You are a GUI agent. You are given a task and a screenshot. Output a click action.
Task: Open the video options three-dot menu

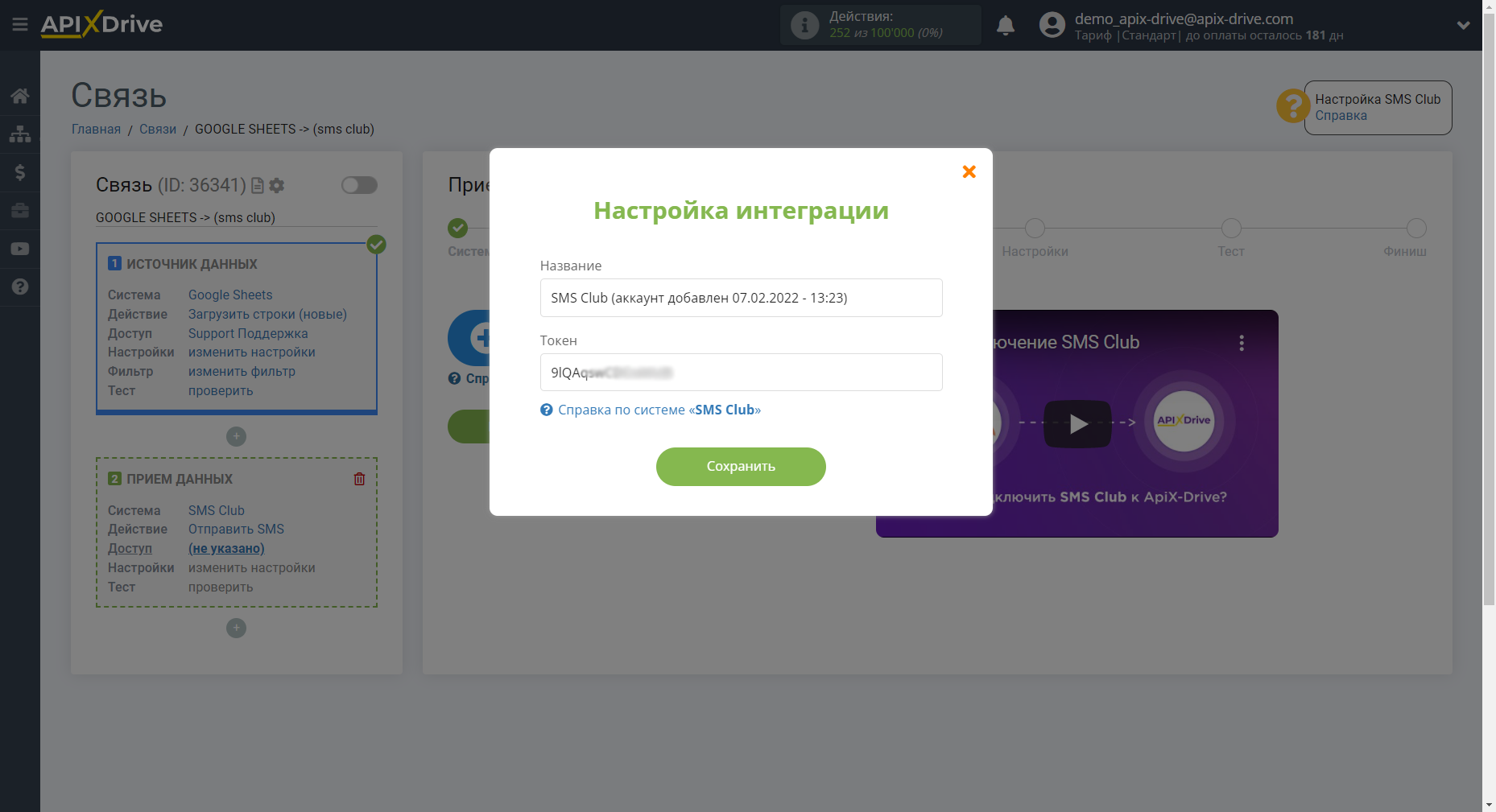[1242, 343]
